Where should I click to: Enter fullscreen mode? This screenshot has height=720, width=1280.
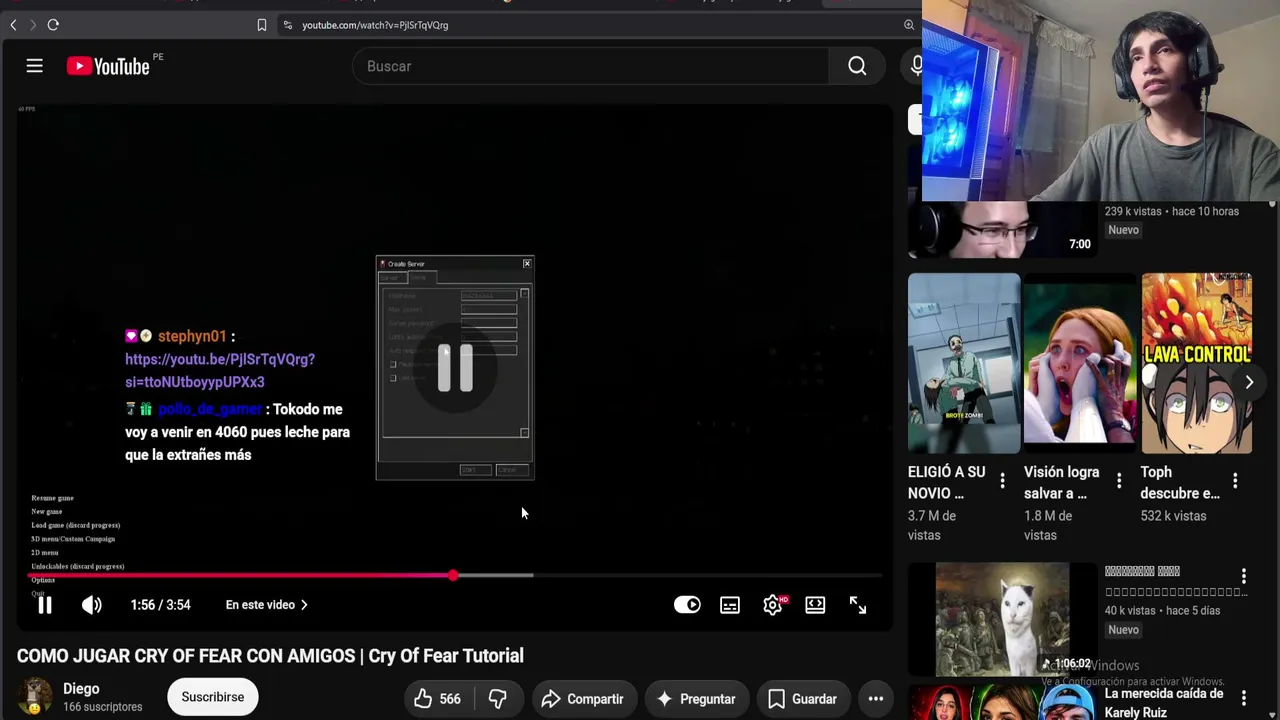tap(858, 605)
